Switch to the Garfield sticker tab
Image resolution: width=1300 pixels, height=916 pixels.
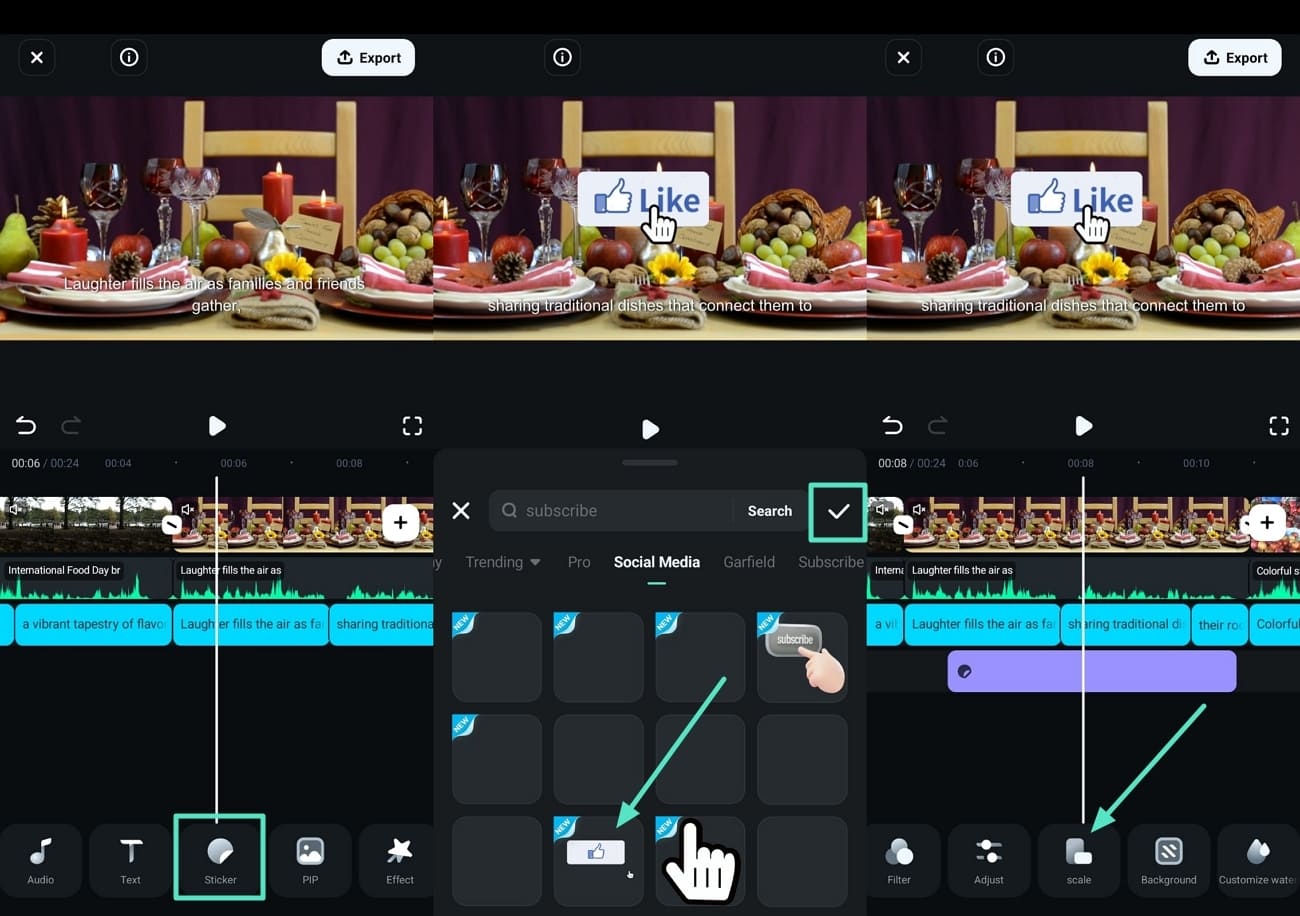pos(749,562)
